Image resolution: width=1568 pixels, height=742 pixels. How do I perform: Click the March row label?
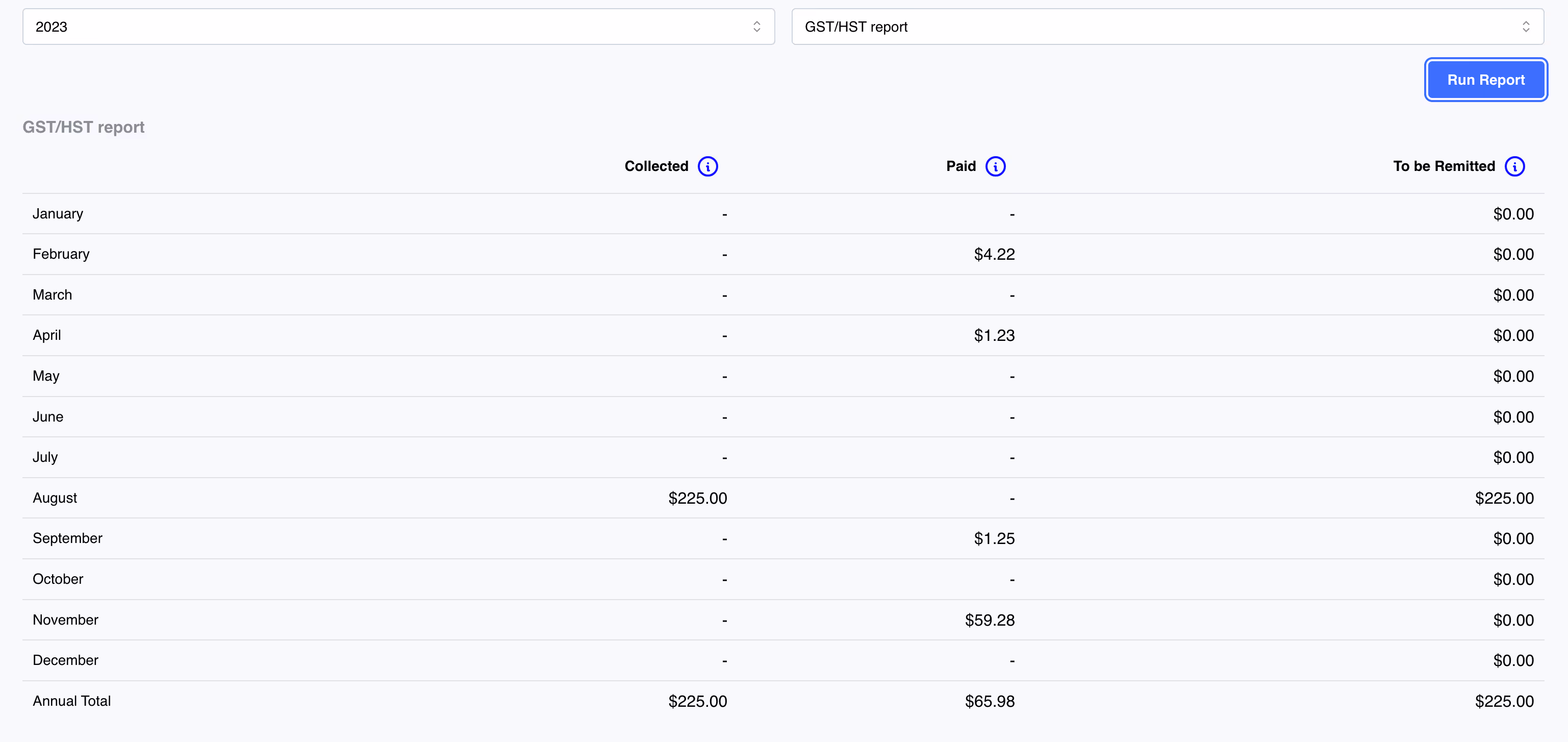point(53,295)
